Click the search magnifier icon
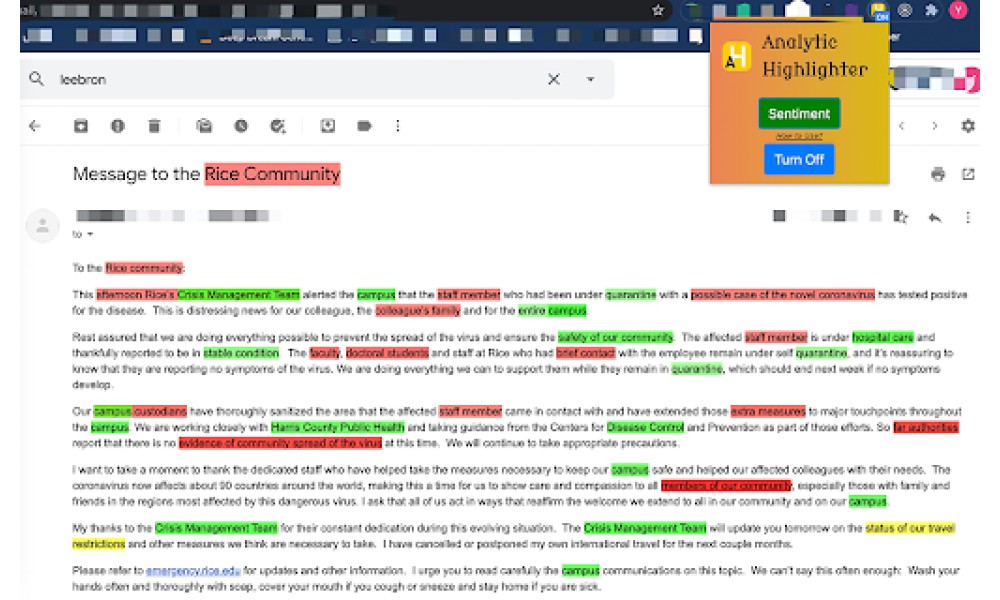The height and width of the screenshot is (600, 1000). click(x=37, y=79)
